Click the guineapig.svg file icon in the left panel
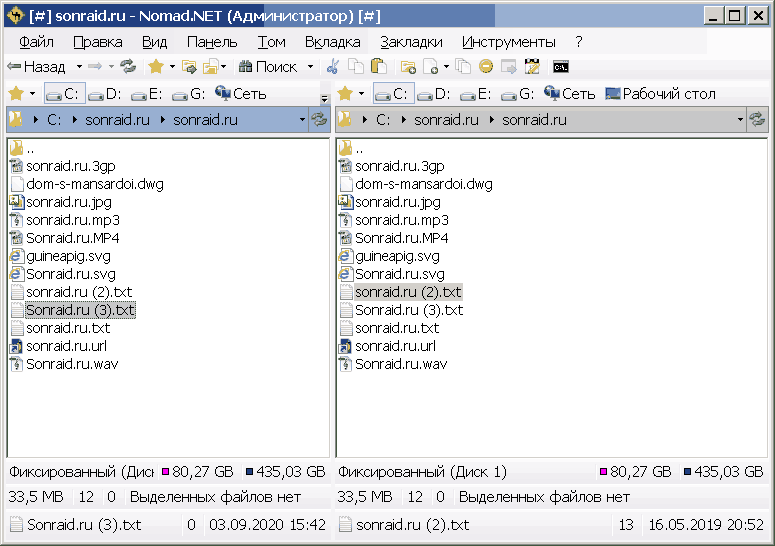 (16, 256)
